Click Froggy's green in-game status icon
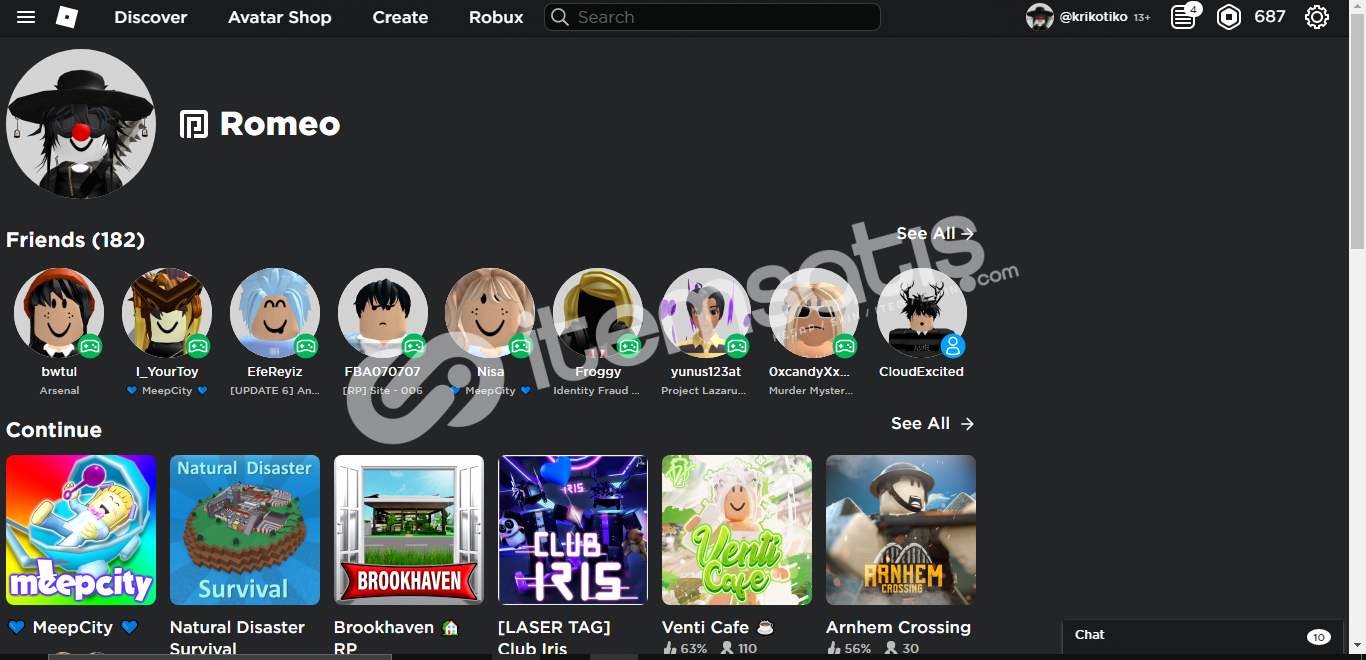This screenshot has height=660, width=1366. (629, 346)
